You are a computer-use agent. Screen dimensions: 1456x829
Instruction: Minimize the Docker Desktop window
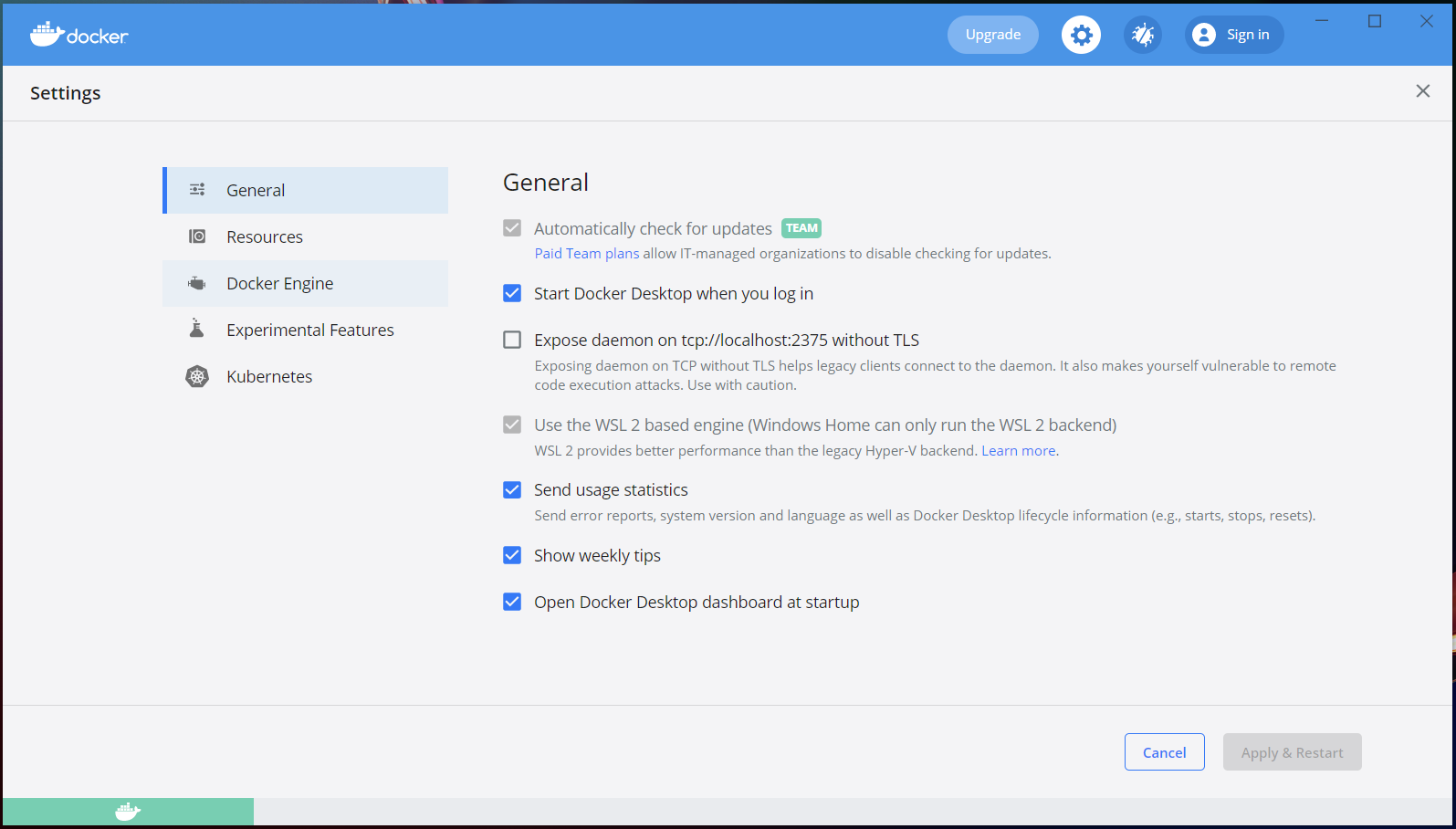click(x=1322, y=21)
